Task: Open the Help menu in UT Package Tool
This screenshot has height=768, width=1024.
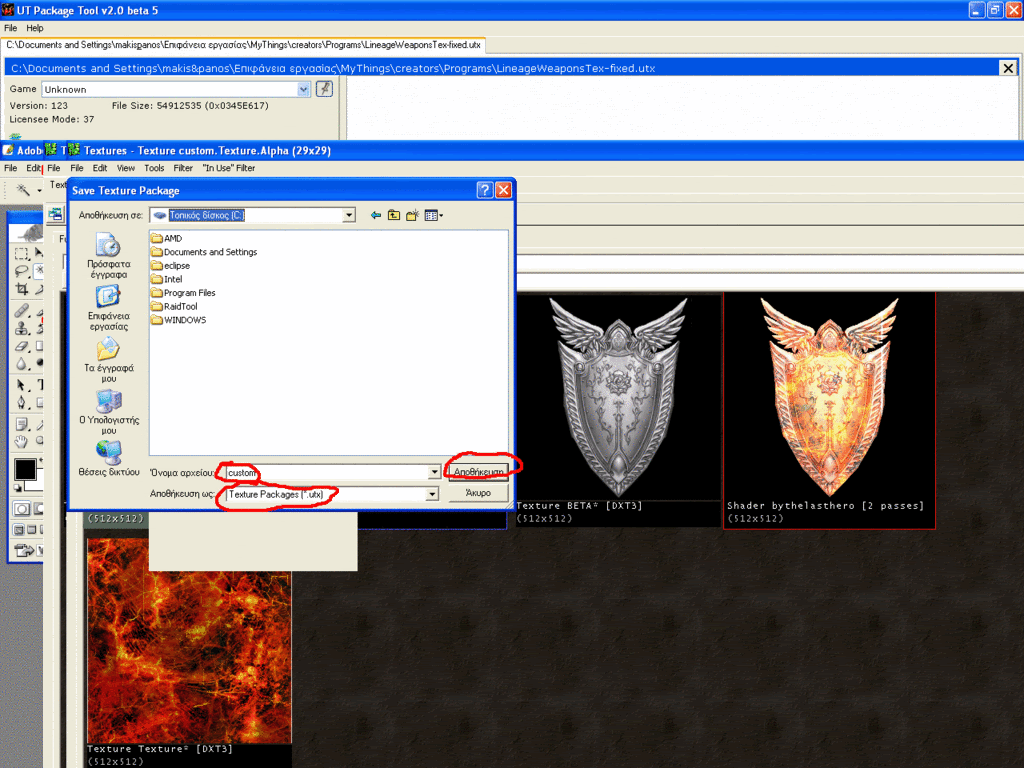Action: pos(35,28)
